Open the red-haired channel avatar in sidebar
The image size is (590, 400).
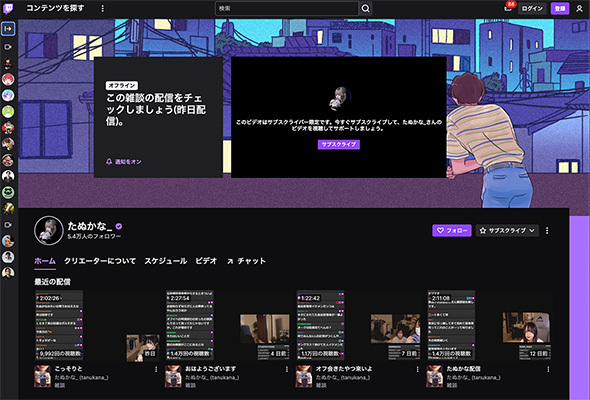(x=8, y=79)
